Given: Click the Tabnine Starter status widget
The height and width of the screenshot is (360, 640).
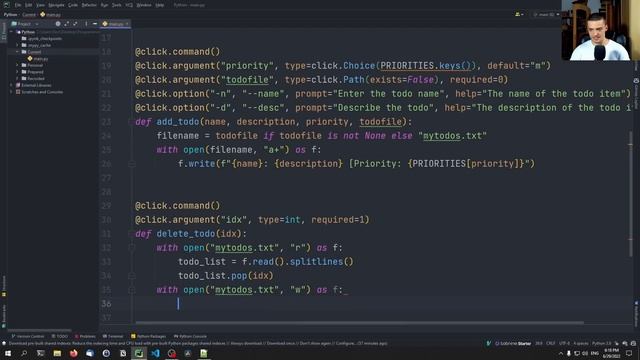Looking at the screenshot, I should (513, 343).
